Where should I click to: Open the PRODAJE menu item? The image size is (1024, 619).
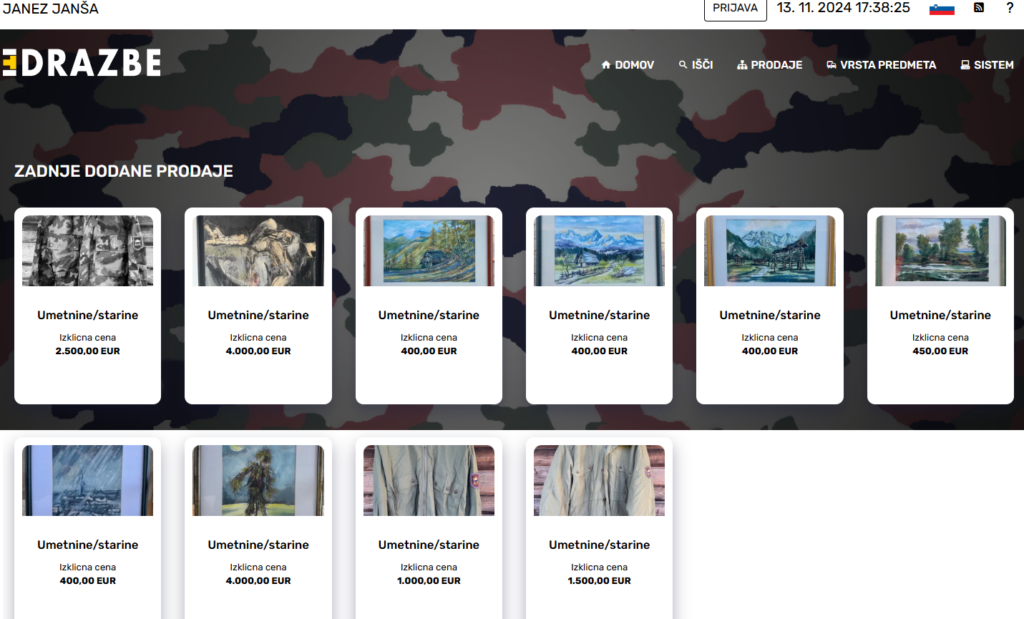769,65
